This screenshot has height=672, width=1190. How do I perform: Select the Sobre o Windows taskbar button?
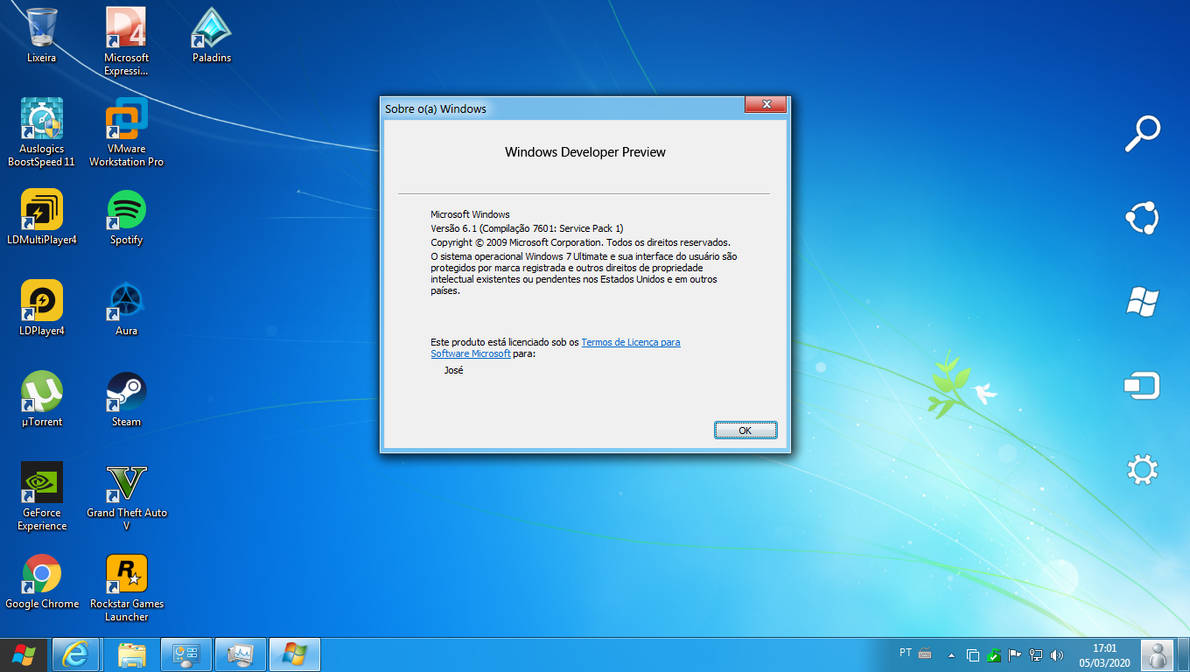[294, 655]
